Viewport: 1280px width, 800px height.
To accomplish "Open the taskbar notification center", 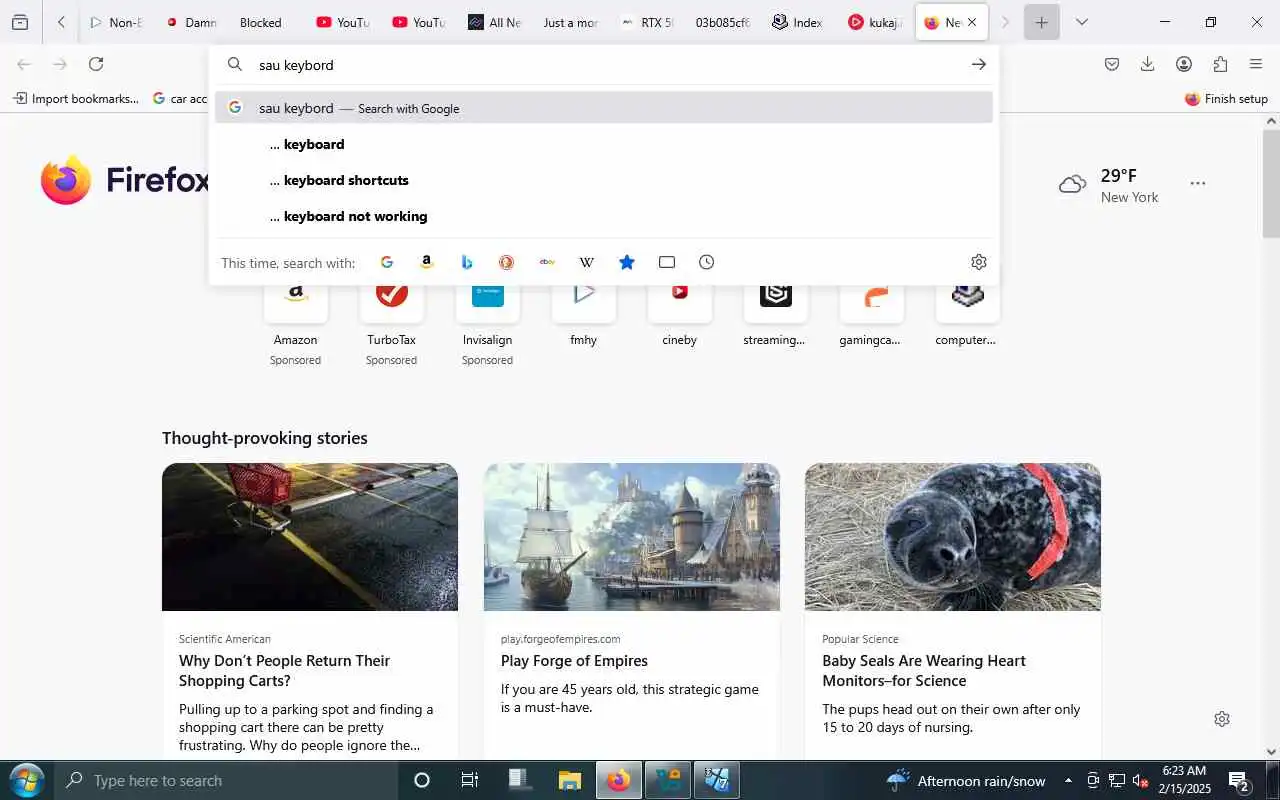I will tap(1239, 781).
